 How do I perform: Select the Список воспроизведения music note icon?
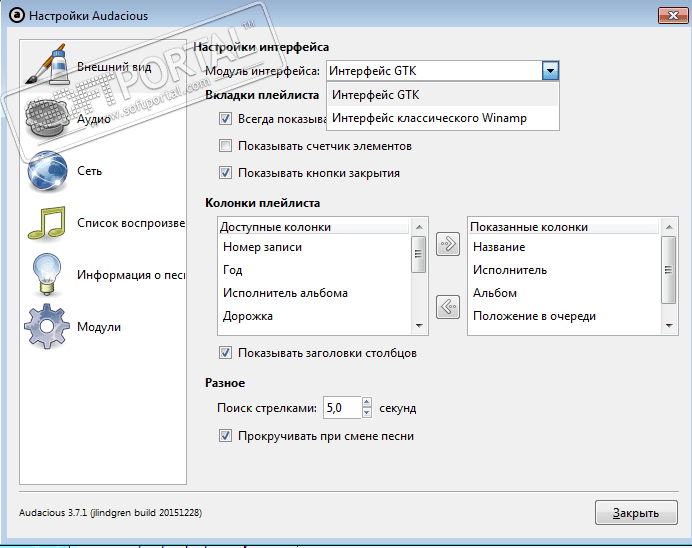[47, 223]
